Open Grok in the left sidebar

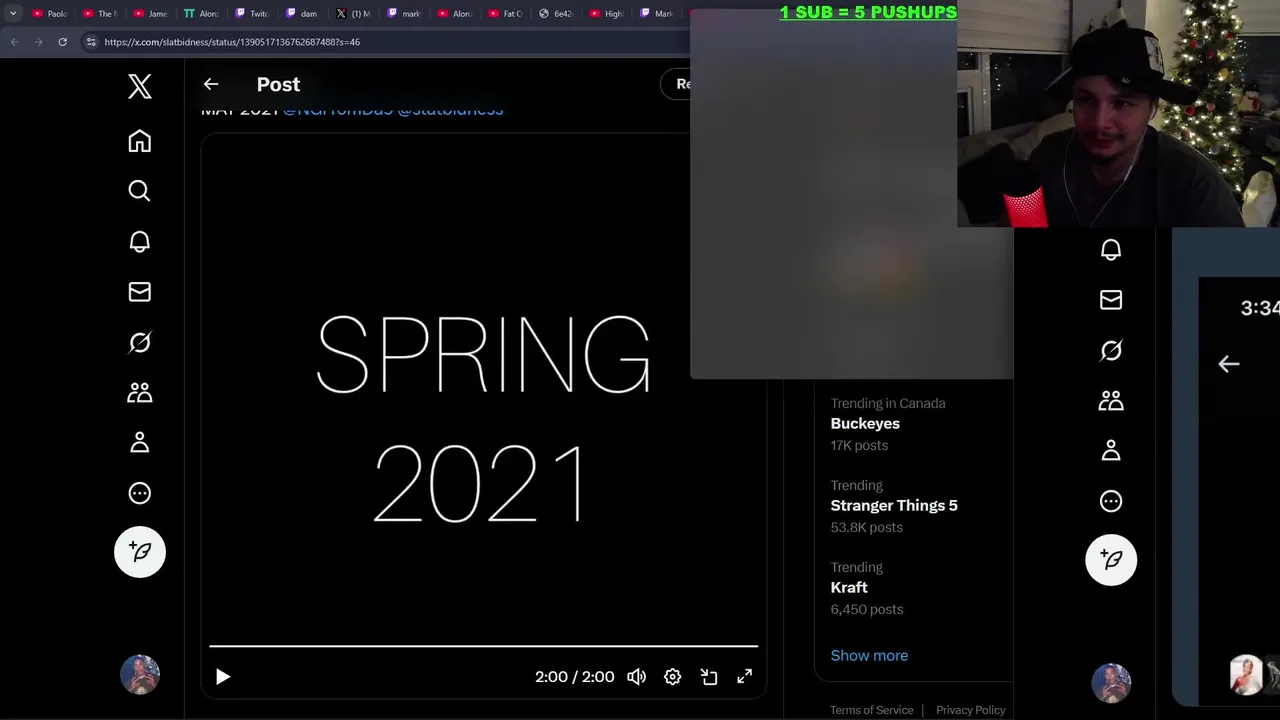coord(140,342)
